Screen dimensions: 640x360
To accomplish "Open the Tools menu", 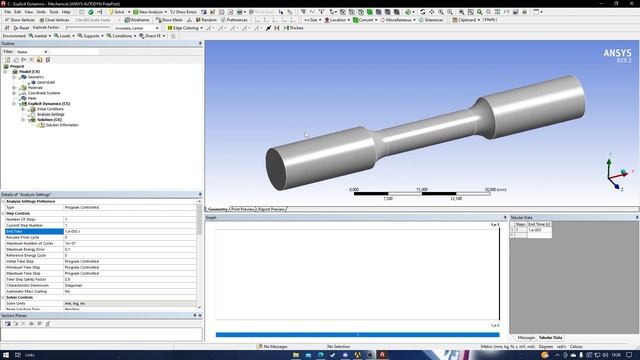I will click(x=54, y=12).
